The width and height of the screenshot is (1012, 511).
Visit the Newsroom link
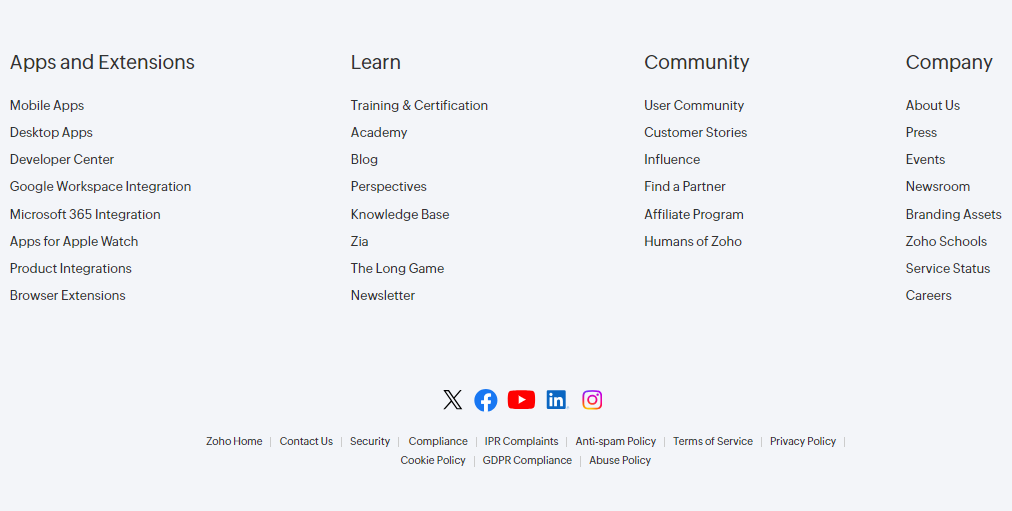pyautogui.click(x=938, y=186)
